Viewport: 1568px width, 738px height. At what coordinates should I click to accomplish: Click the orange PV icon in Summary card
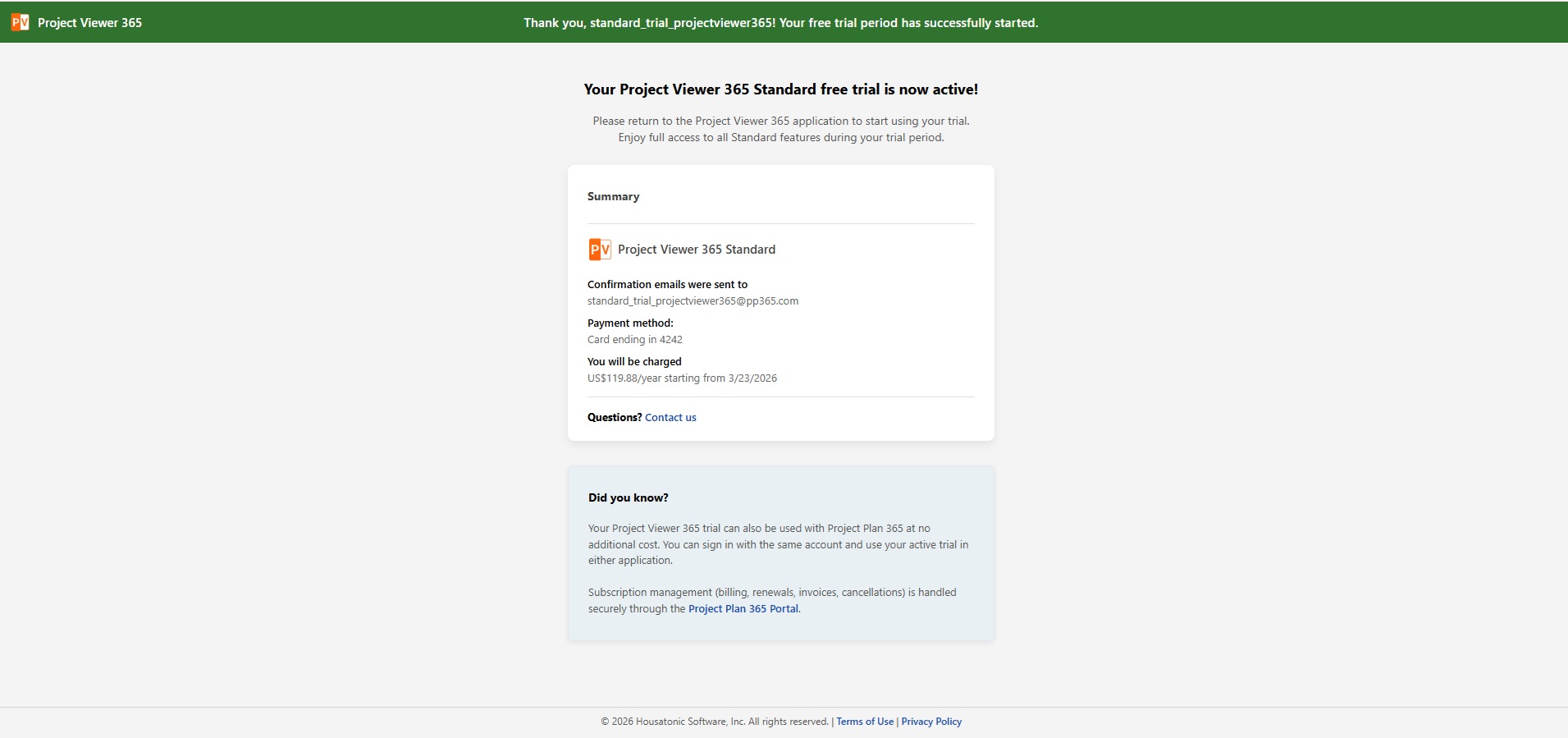(x=600, y=250)
